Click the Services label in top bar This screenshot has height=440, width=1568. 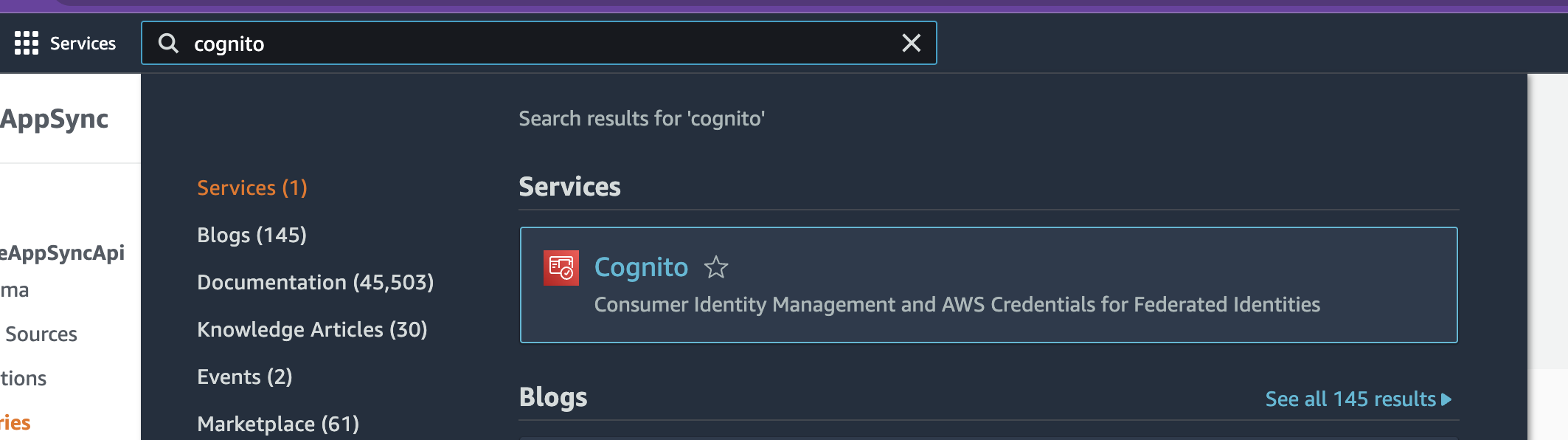[x=83, y=44]
